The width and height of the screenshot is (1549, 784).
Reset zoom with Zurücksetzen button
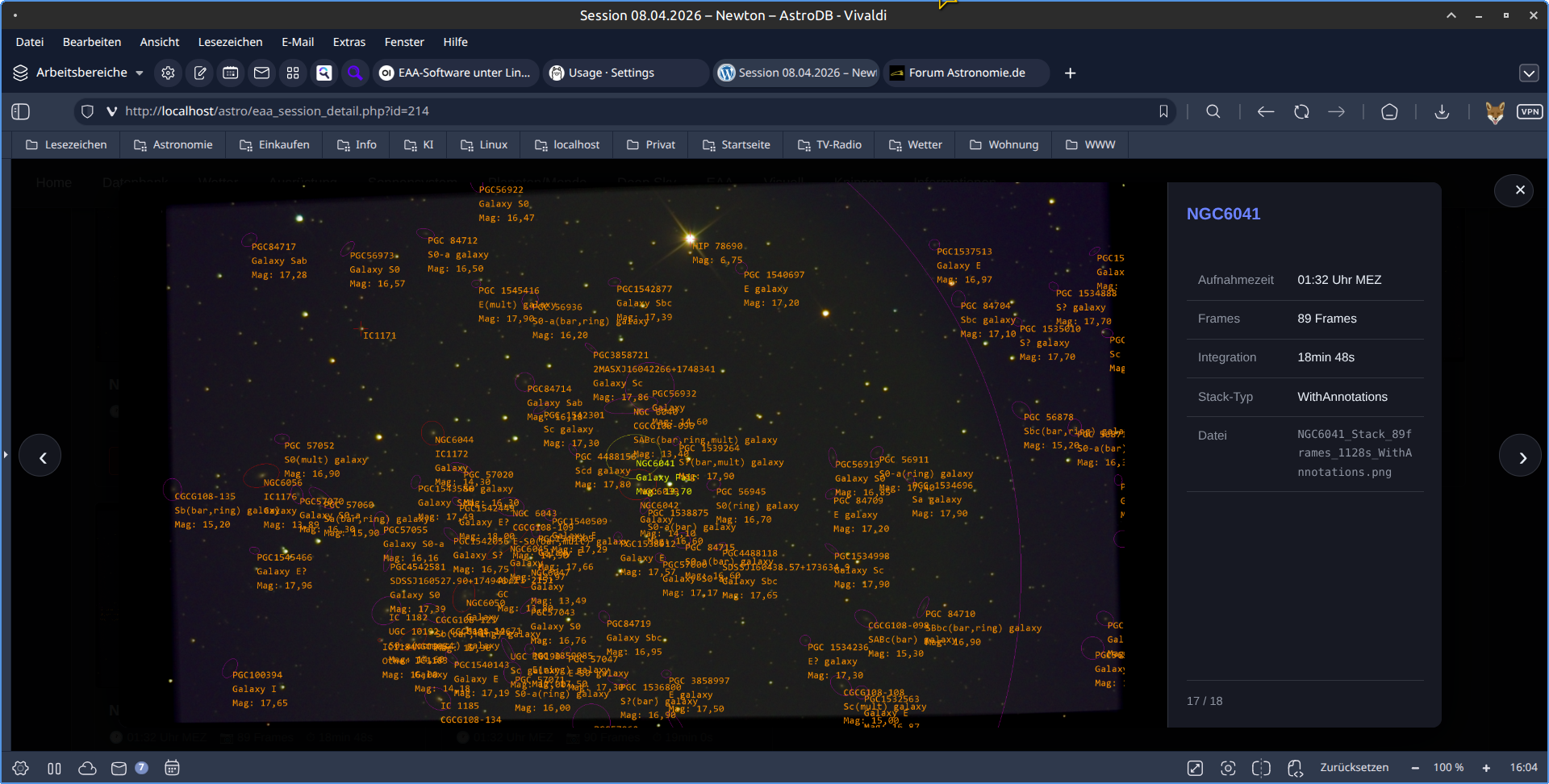pyautogui.click(x=1355, y=767)
